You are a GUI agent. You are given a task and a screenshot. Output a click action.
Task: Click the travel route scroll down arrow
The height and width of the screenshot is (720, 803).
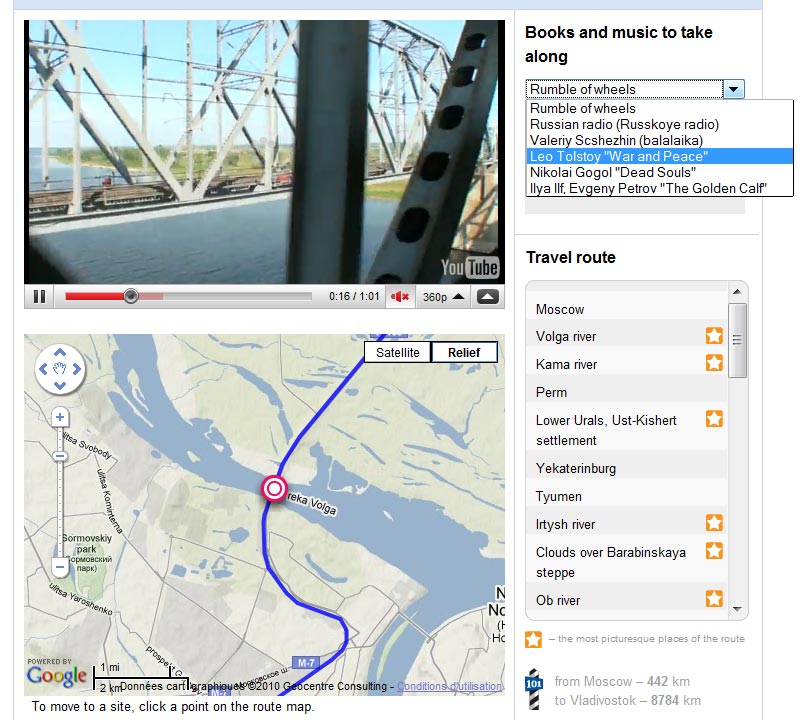coord(737,609)
